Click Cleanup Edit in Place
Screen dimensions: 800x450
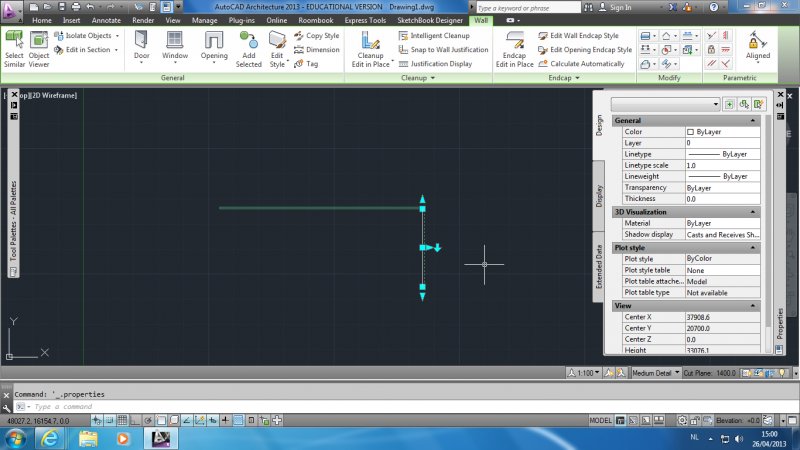coord(370,49)
